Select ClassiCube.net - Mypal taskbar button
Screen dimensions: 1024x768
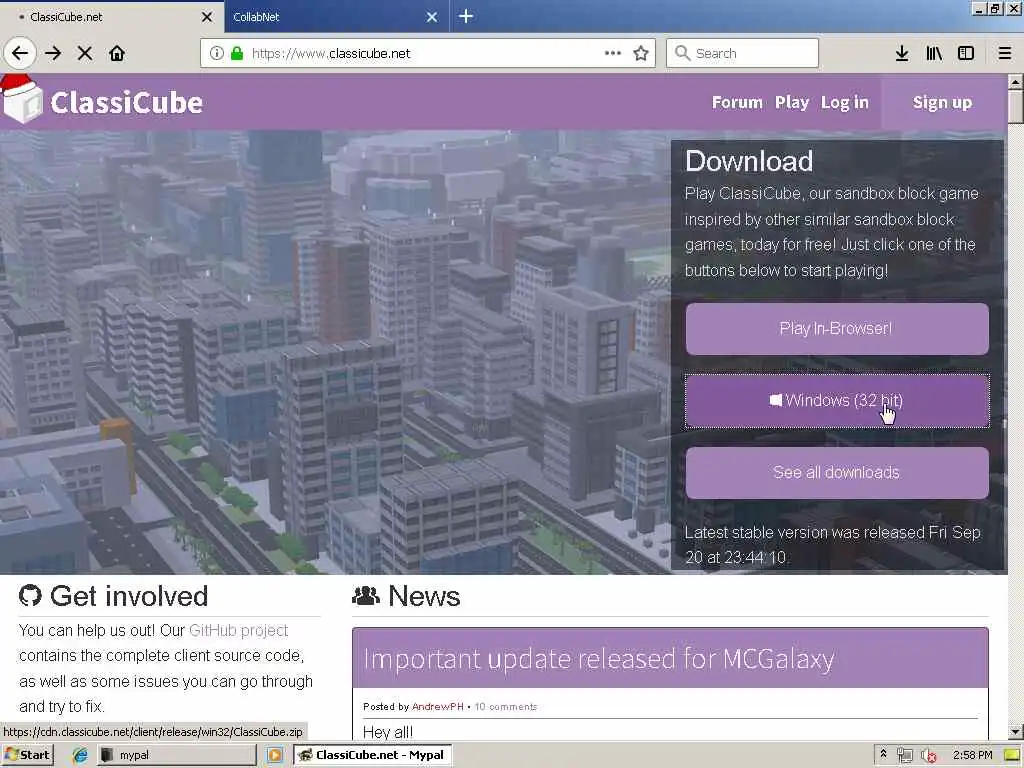372,755
